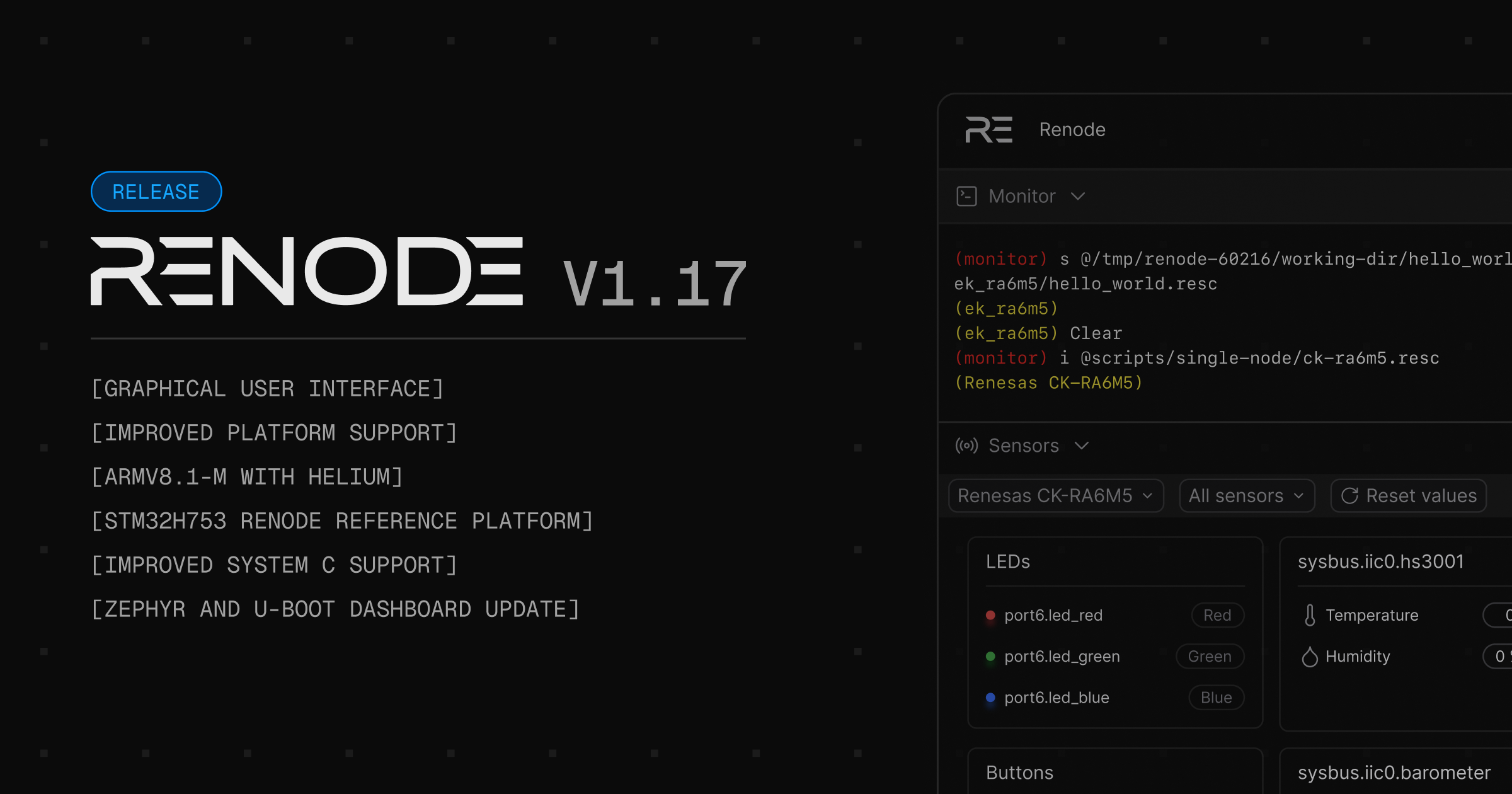Click the red LED indicator dot
The image size is (1512, 794).
(x=990, y=615)
